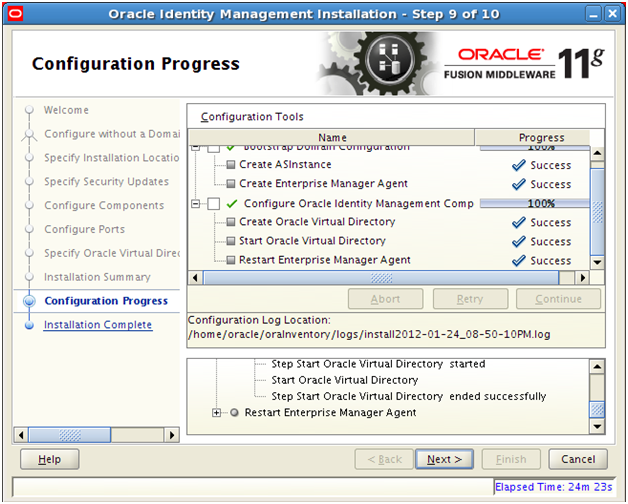
Task: Click Success checkmark for Create Oracle Virtual Directory
Action: tap(519, 222)
